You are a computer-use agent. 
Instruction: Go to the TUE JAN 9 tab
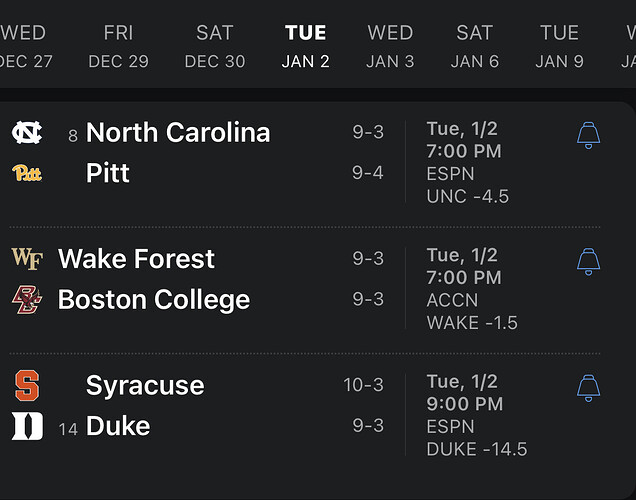559,46
